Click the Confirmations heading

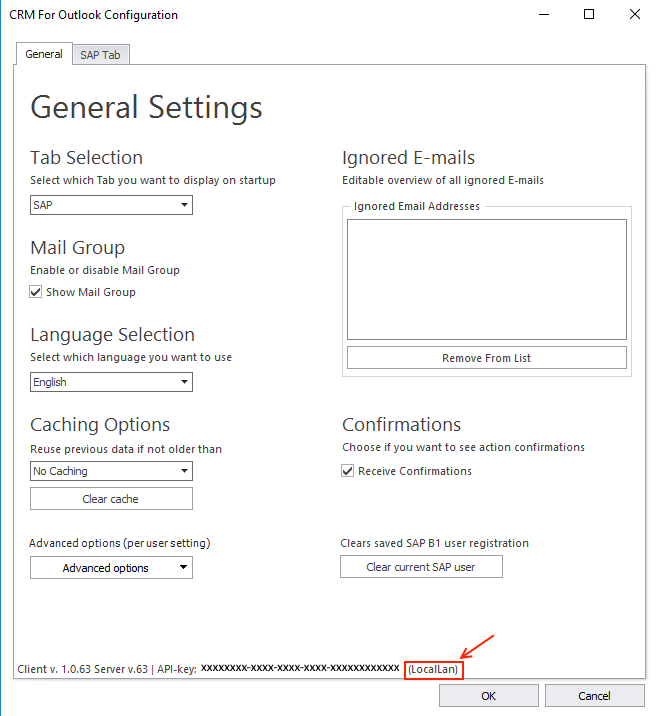click(x=401, y=425)
